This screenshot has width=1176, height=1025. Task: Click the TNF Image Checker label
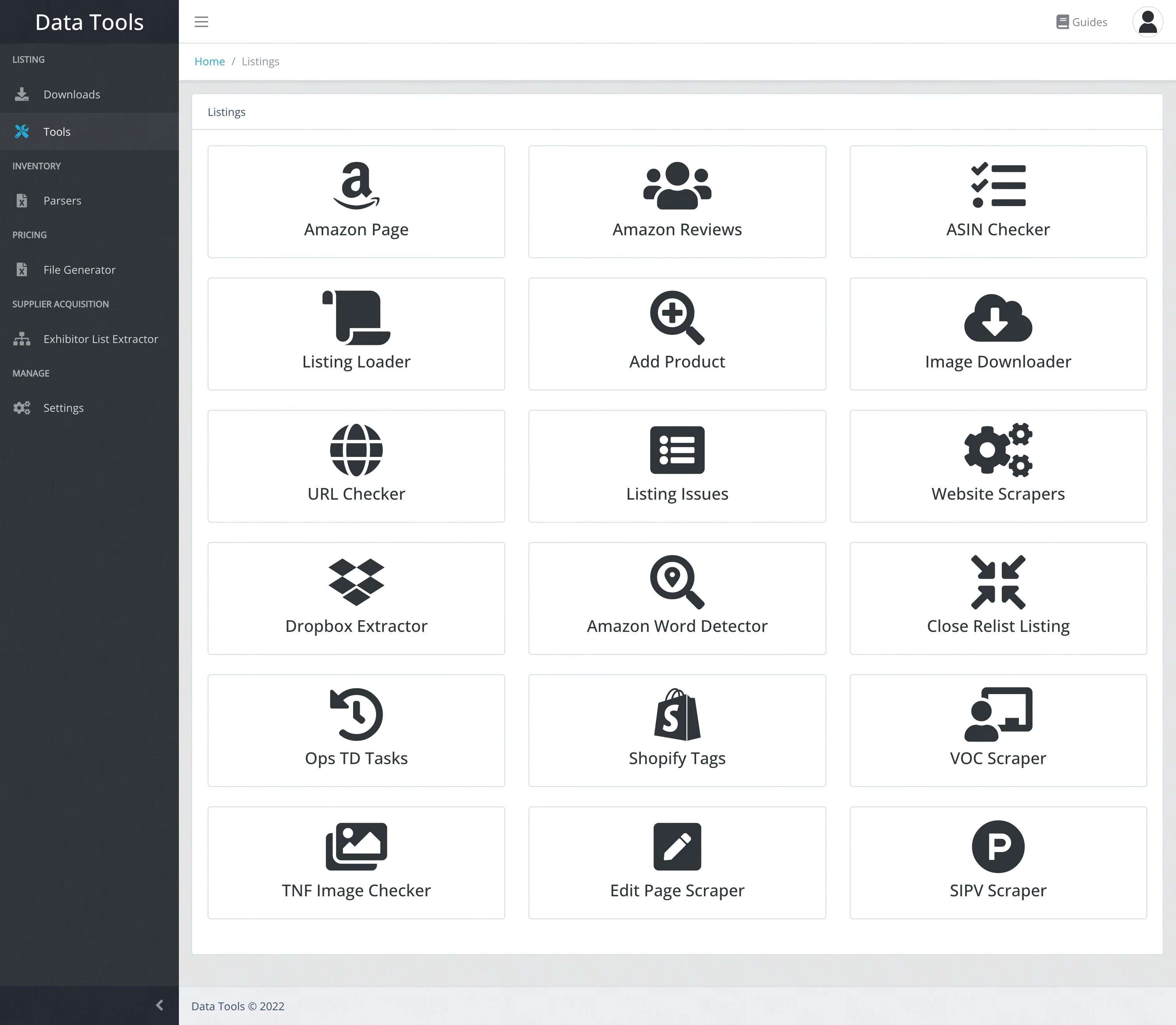(356, 890)
